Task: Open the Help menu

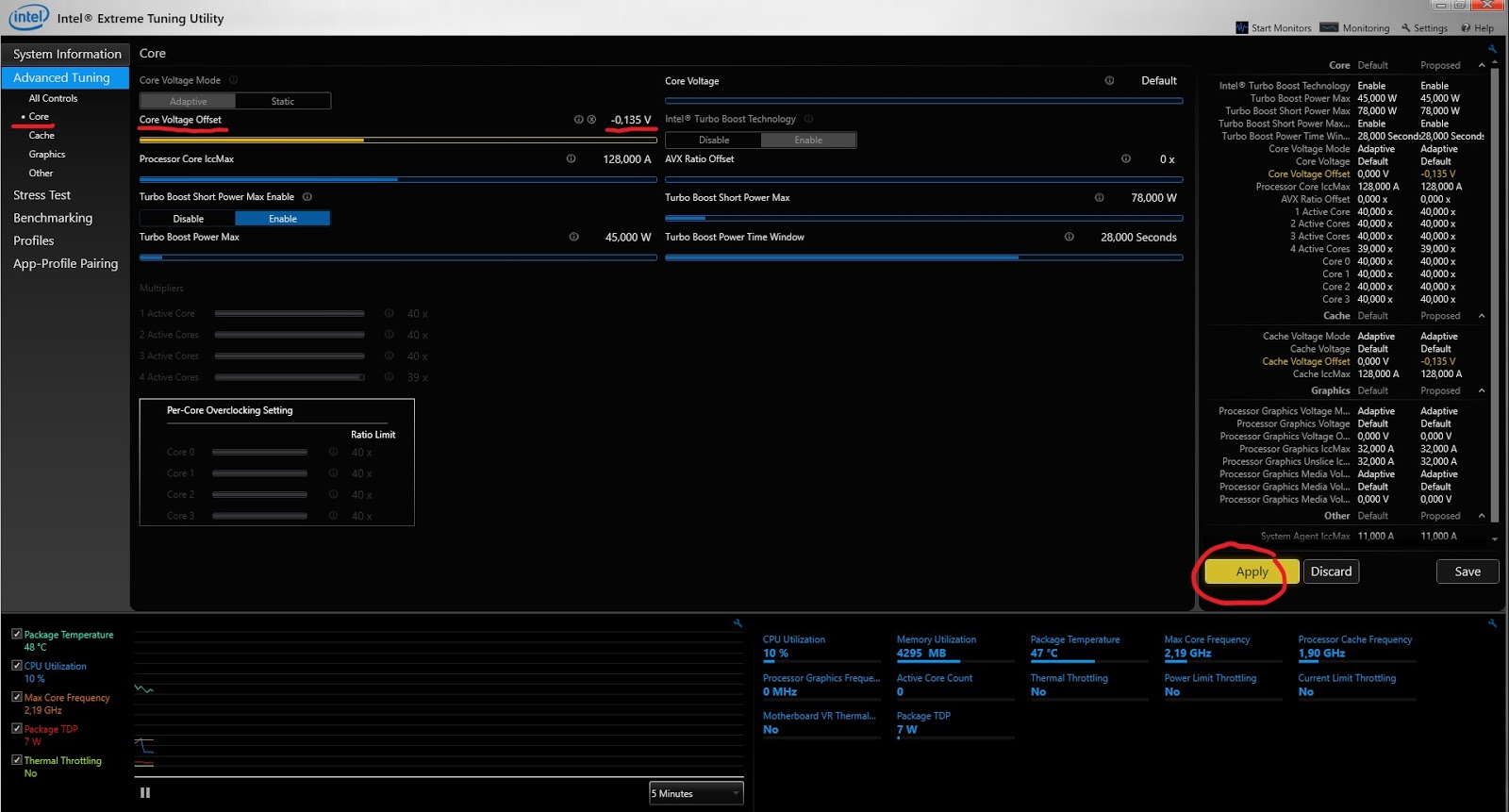Action: 1477,28
